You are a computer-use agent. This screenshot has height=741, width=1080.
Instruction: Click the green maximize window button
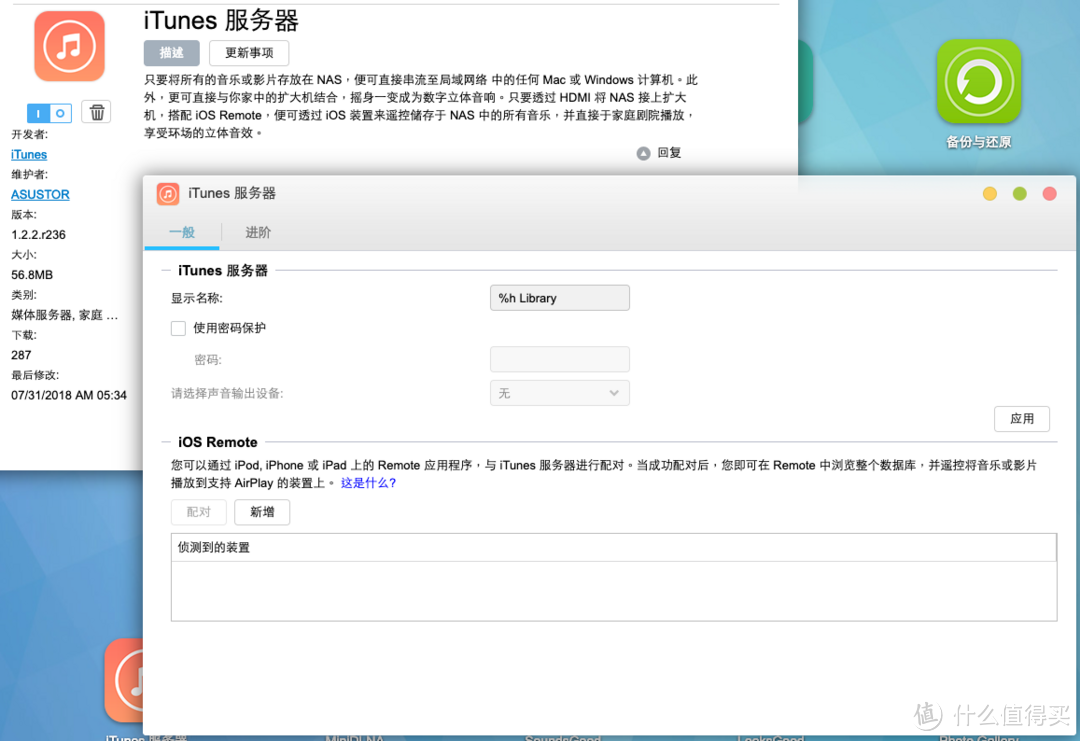point(1019,194)
